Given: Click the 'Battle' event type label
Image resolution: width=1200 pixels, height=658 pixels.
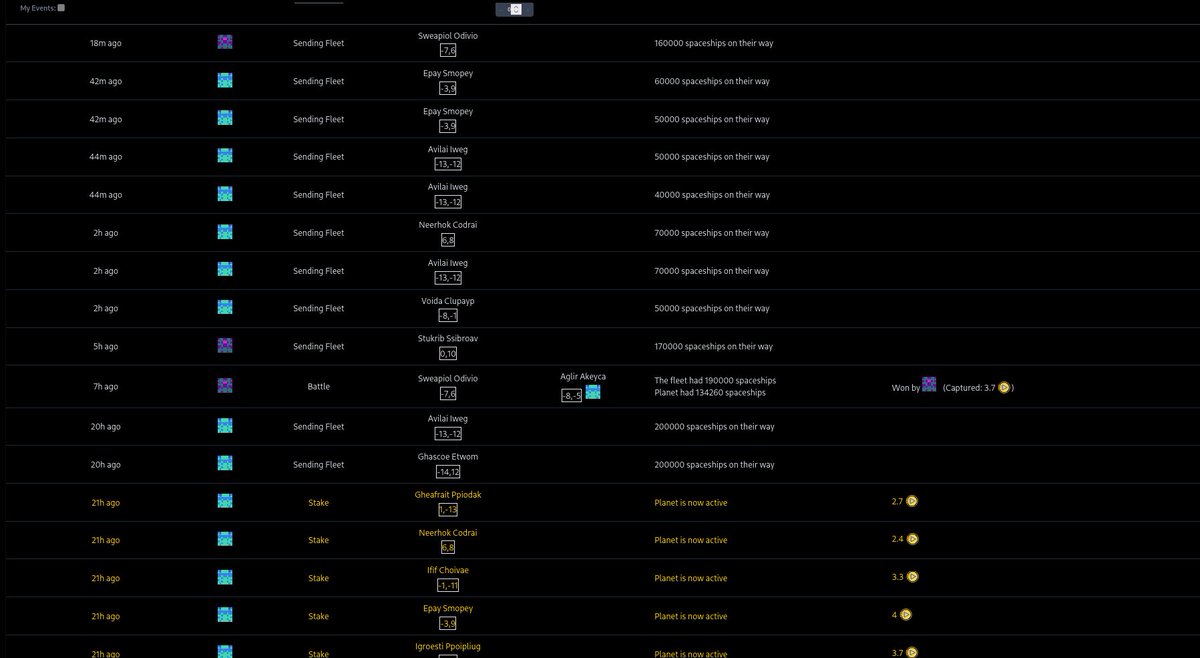Looking at the screenshot, I should tap(318, 385).
